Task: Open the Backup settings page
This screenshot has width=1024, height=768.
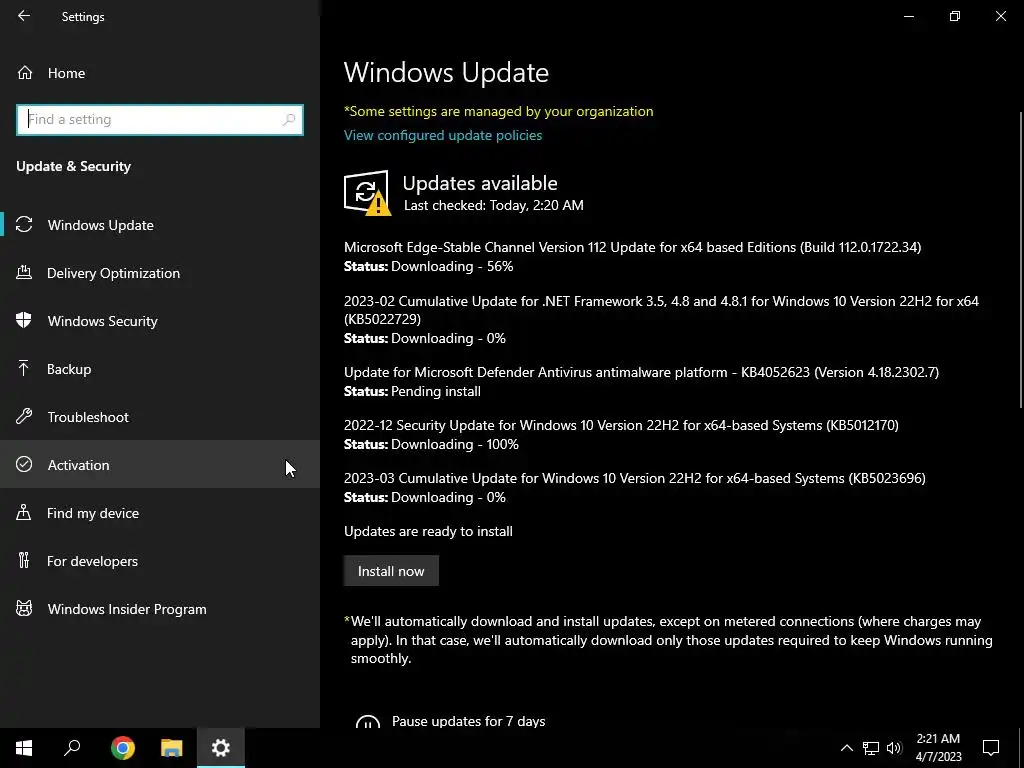Action: pos(160,369)
